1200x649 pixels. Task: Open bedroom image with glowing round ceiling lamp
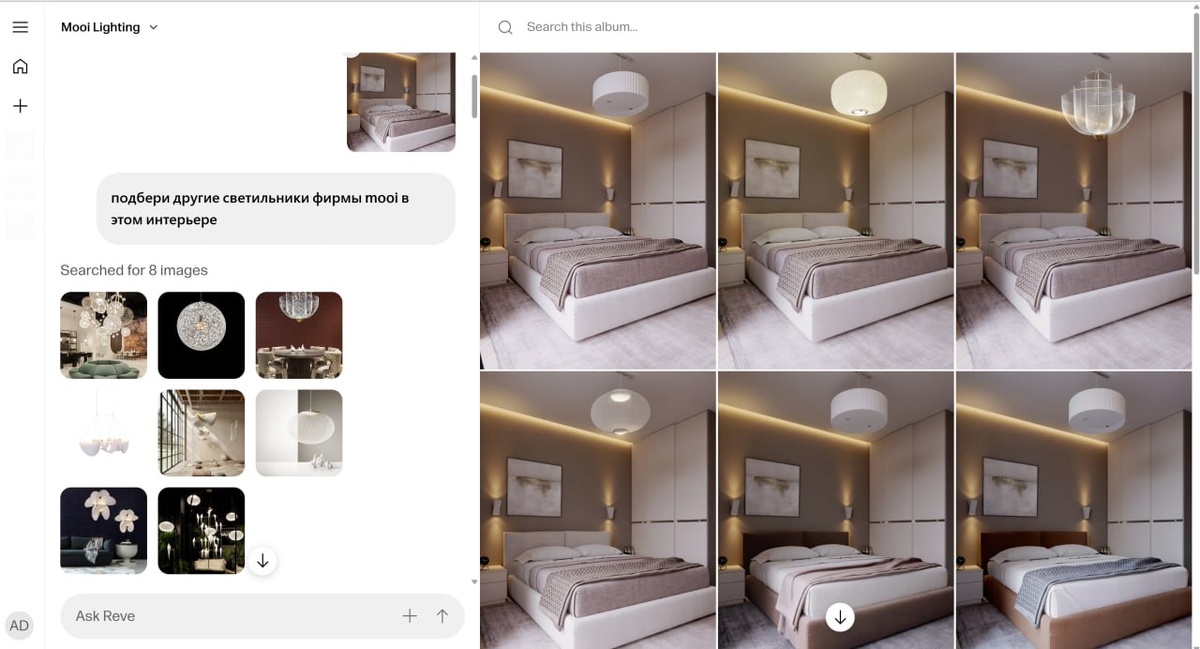(x=836, y=211)
